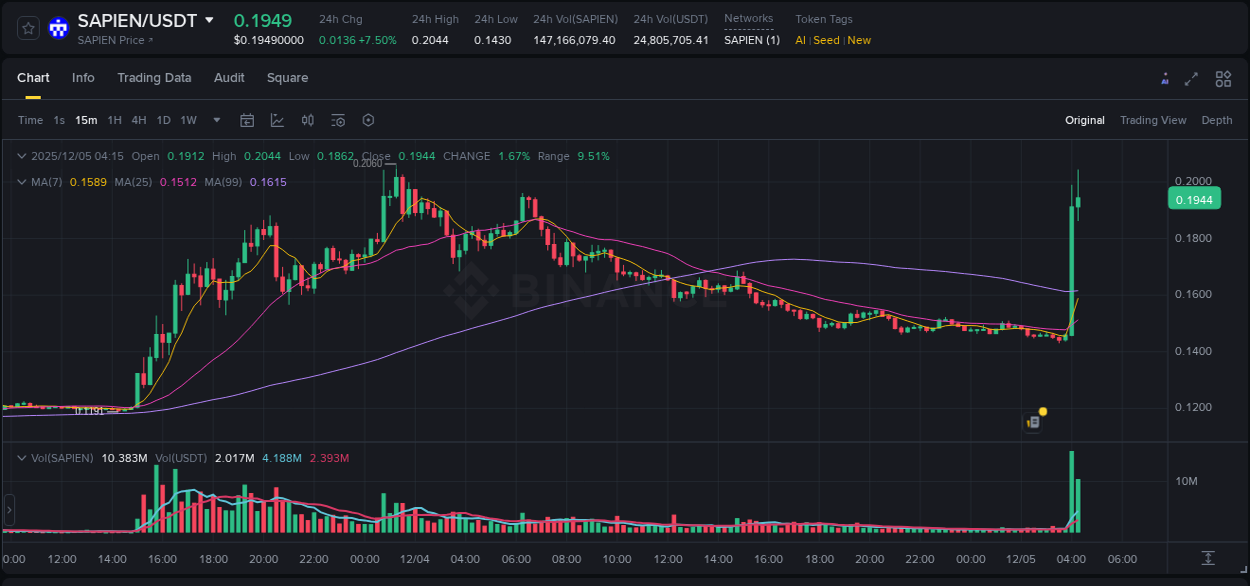Switch to the Trading Data tab
This screenshot has height=586, width=1250.
point(154,78)
